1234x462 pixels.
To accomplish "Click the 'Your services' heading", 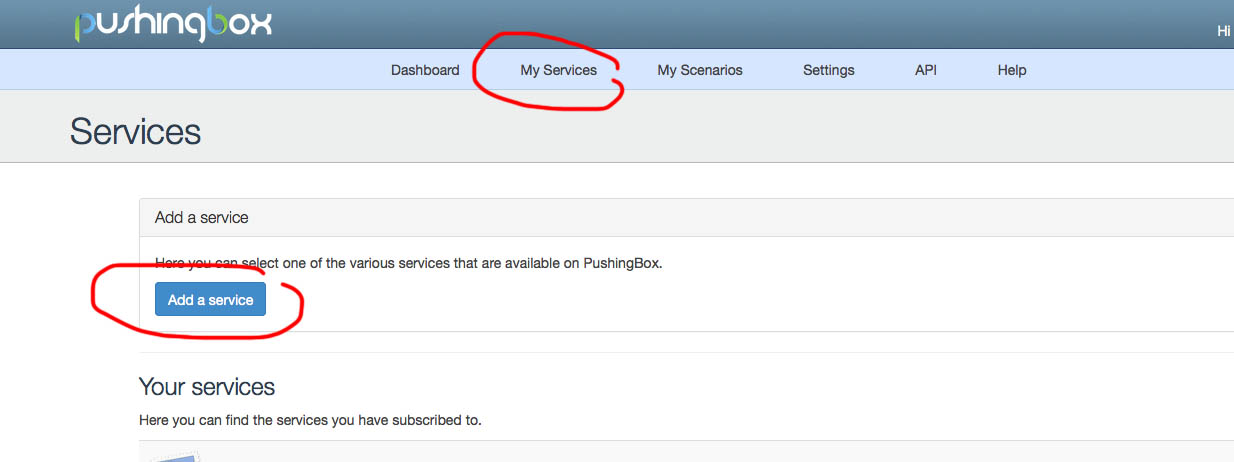I will tap(207, 387).
